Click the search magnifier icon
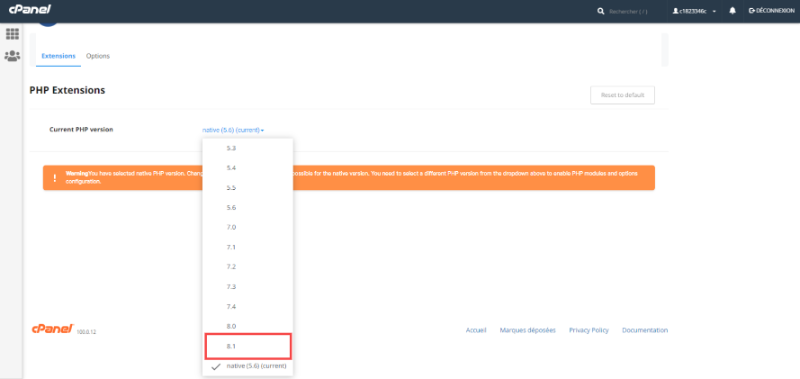The height and width of the screenshot is (379, 800). click(601, 11)
